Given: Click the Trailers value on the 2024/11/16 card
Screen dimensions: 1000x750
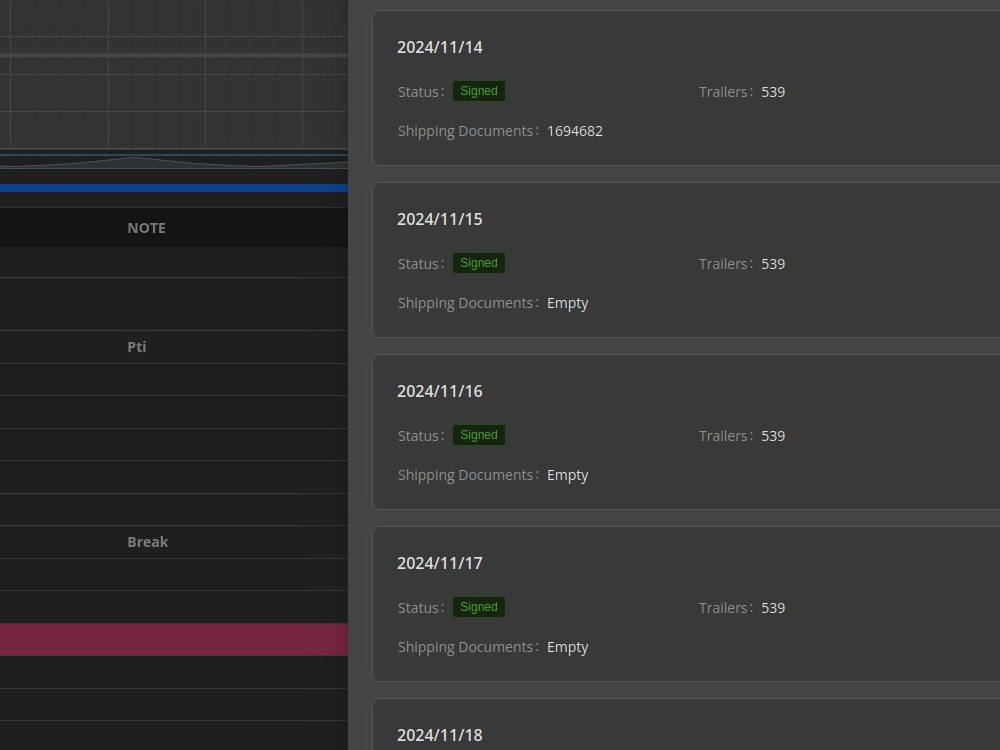Looking at the screenshot, I should 773,435.
